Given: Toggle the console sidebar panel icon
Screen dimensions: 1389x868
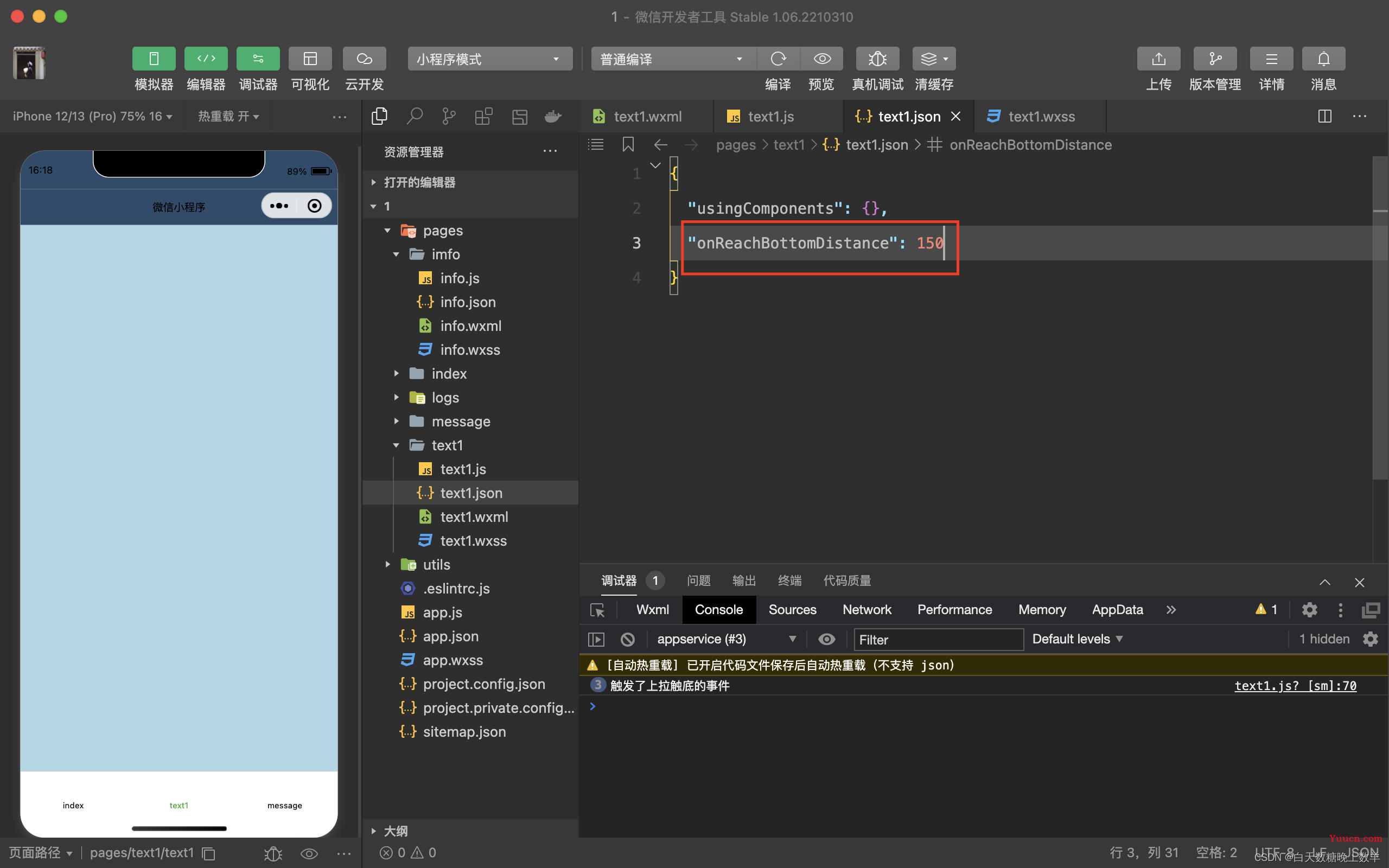Looking at the screenshot, I should click(596, 640).
